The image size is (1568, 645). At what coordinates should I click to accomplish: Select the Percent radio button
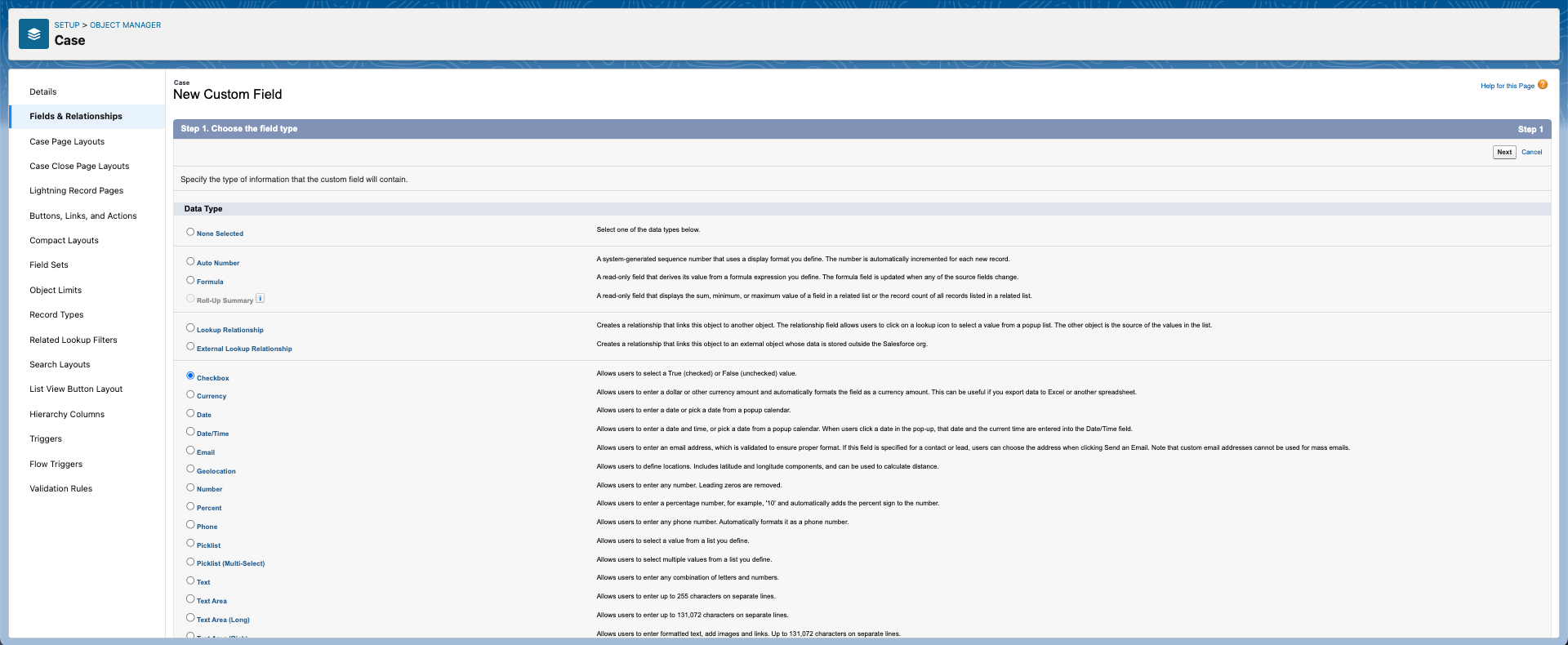tap(190, 506)
